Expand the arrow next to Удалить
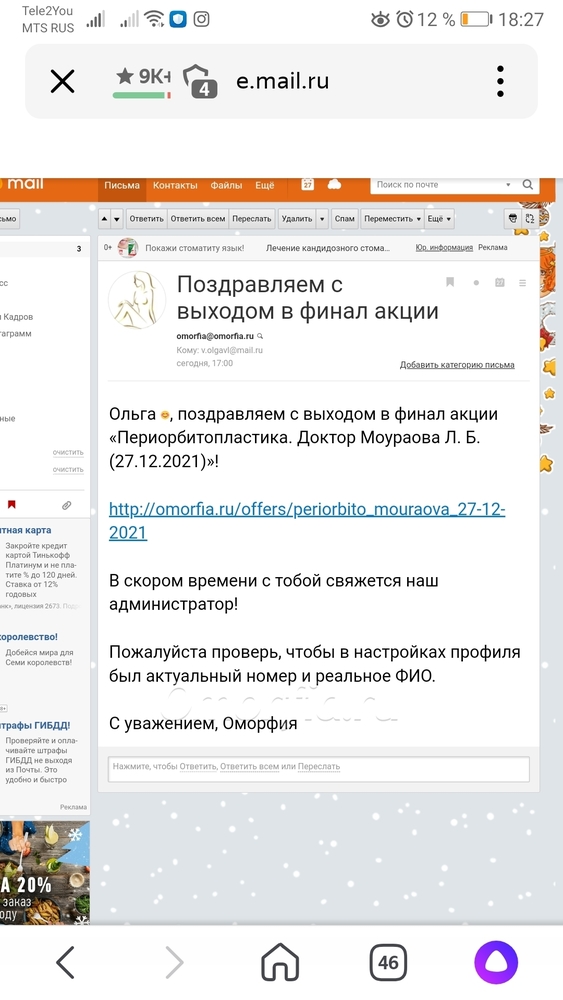This screenshot has height=1000, width=563. (322, 219)
